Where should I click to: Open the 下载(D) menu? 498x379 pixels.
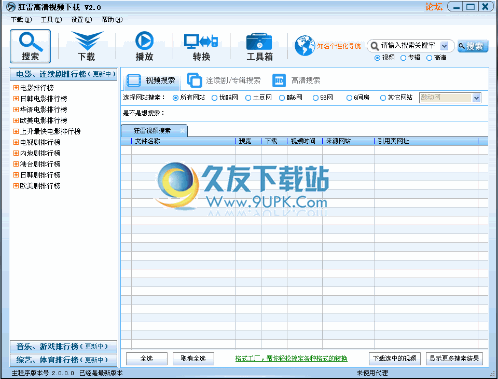[21, 20]
